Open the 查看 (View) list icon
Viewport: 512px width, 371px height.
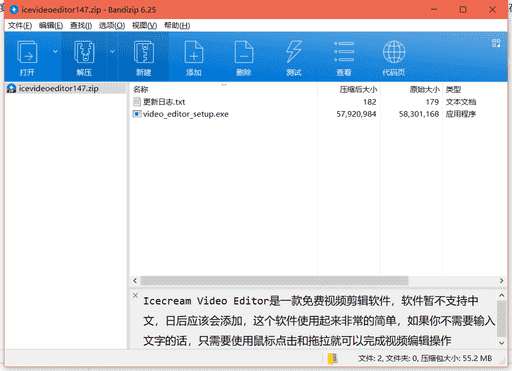click(x=344, y=52)
